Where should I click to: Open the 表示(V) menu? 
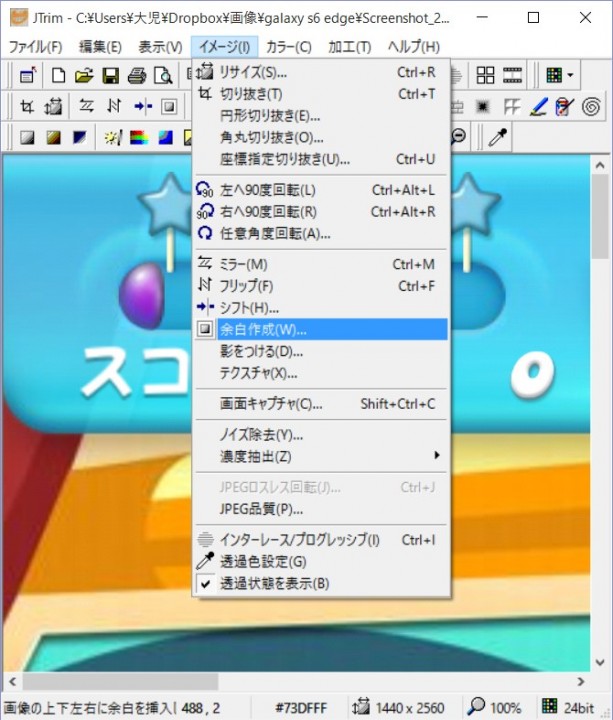(160, 47)
